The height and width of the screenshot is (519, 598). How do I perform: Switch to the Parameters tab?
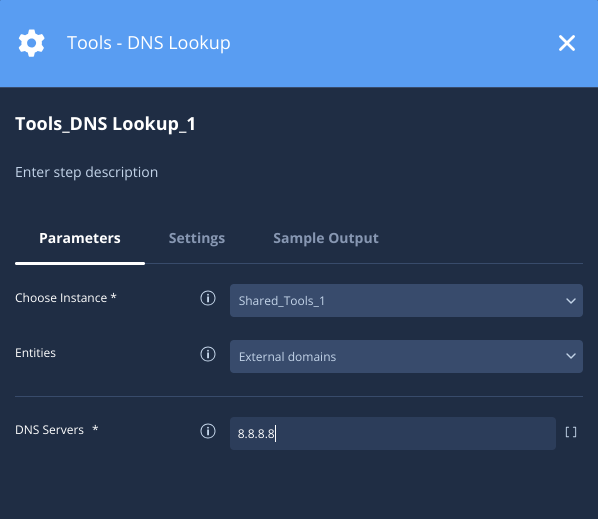coord(80,238)
